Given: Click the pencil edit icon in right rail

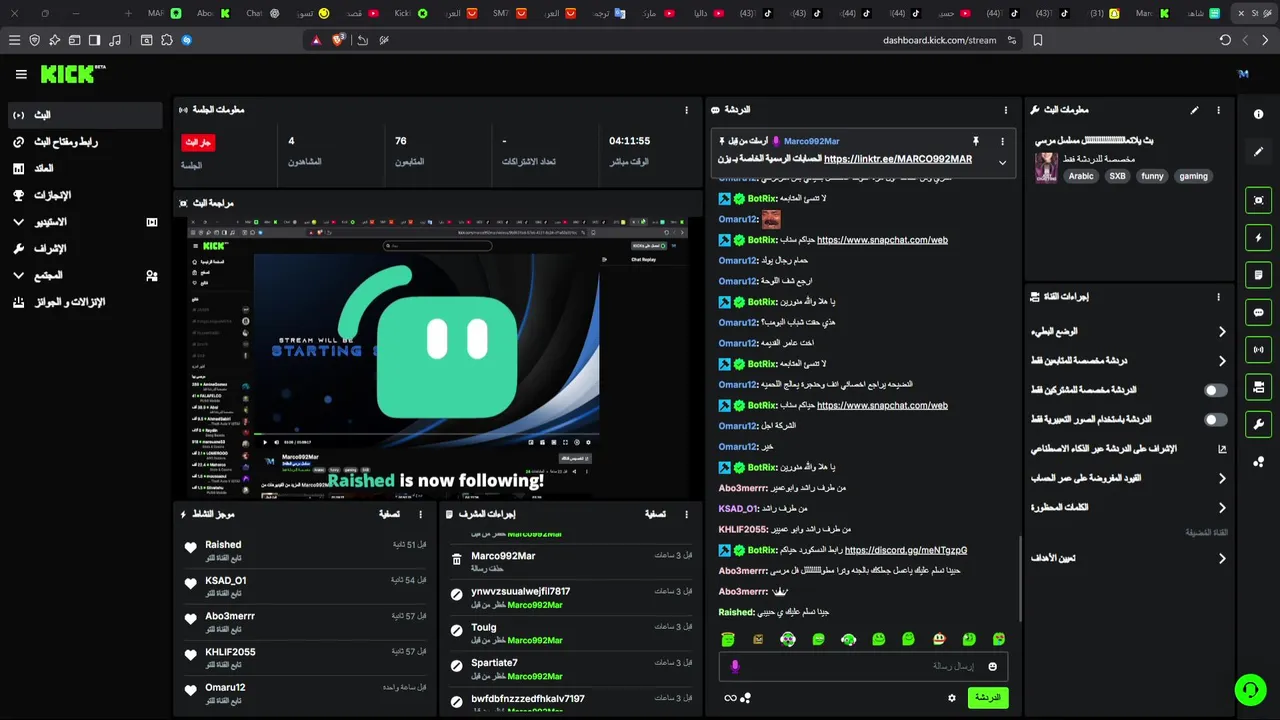Looking at the screenshot, I should click(x=1258, y=152).
